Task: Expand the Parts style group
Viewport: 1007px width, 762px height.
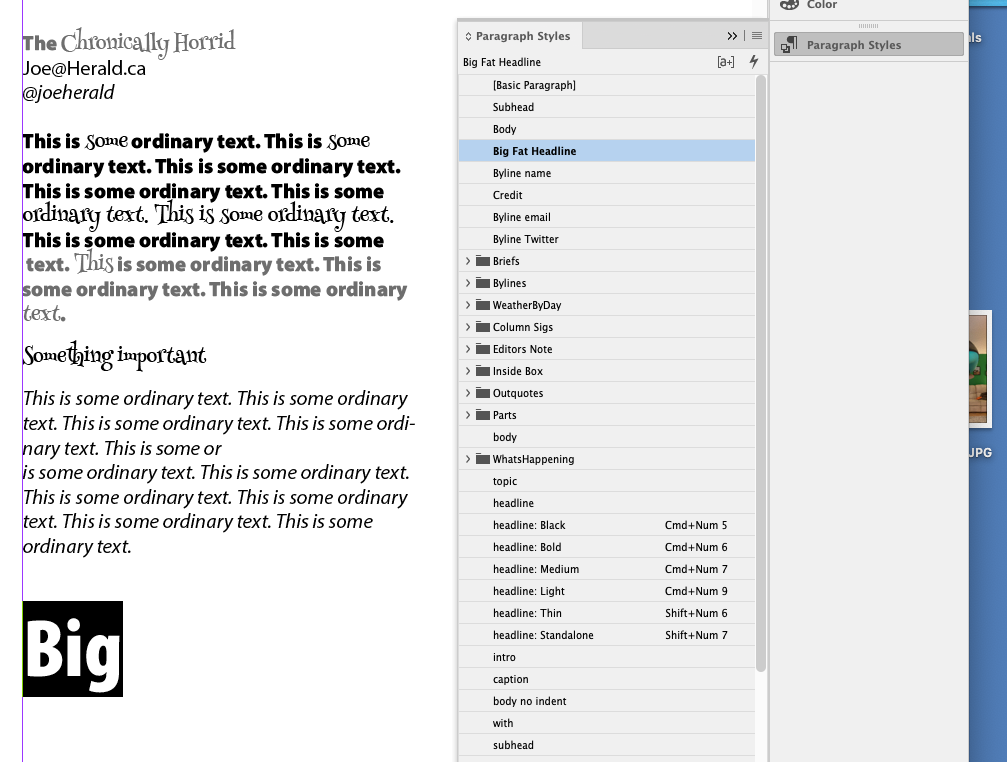Action: click(x=468, y=415)
